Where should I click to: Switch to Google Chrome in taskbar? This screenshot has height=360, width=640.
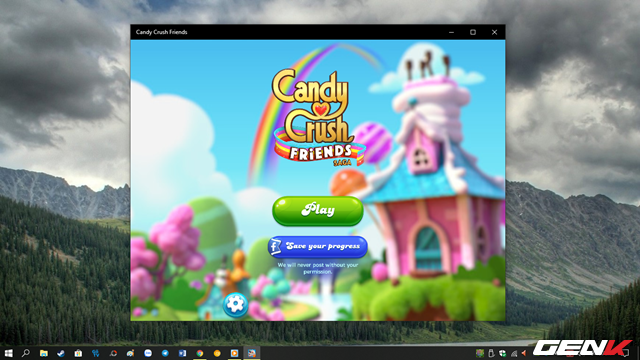tap(200, 353)
